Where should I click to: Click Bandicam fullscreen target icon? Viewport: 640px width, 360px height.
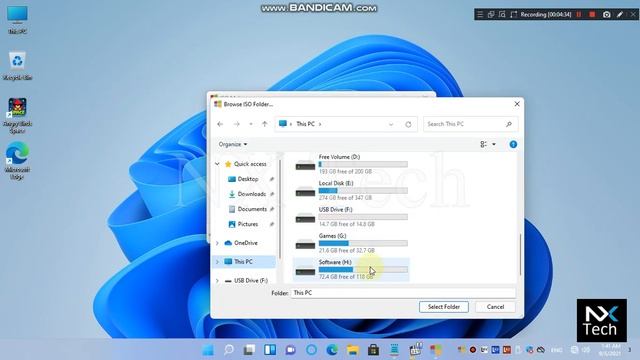513,15
